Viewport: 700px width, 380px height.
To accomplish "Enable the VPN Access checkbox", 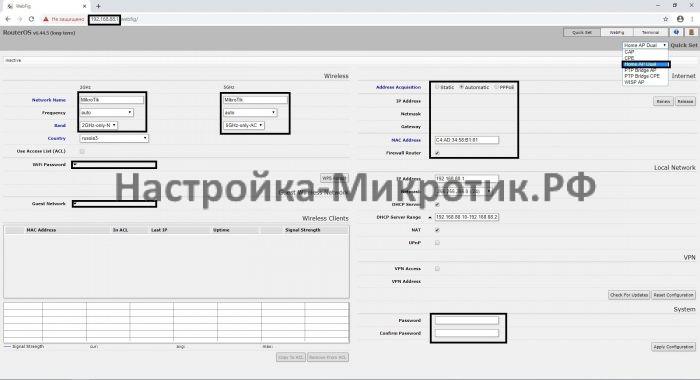I will 437,268.
